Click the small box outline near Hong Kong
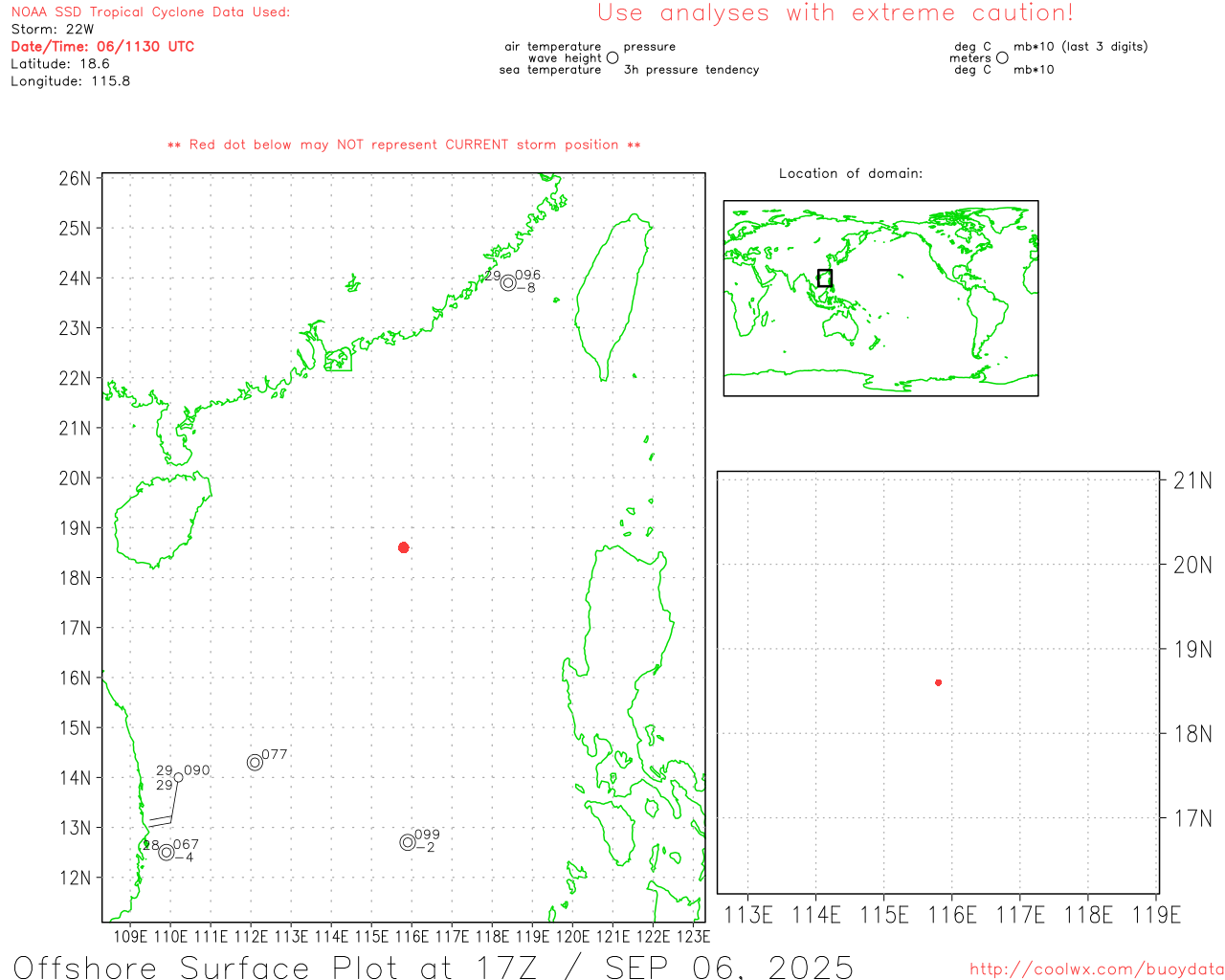Viewport: 1225px width, 980px height. pos(339,360)
